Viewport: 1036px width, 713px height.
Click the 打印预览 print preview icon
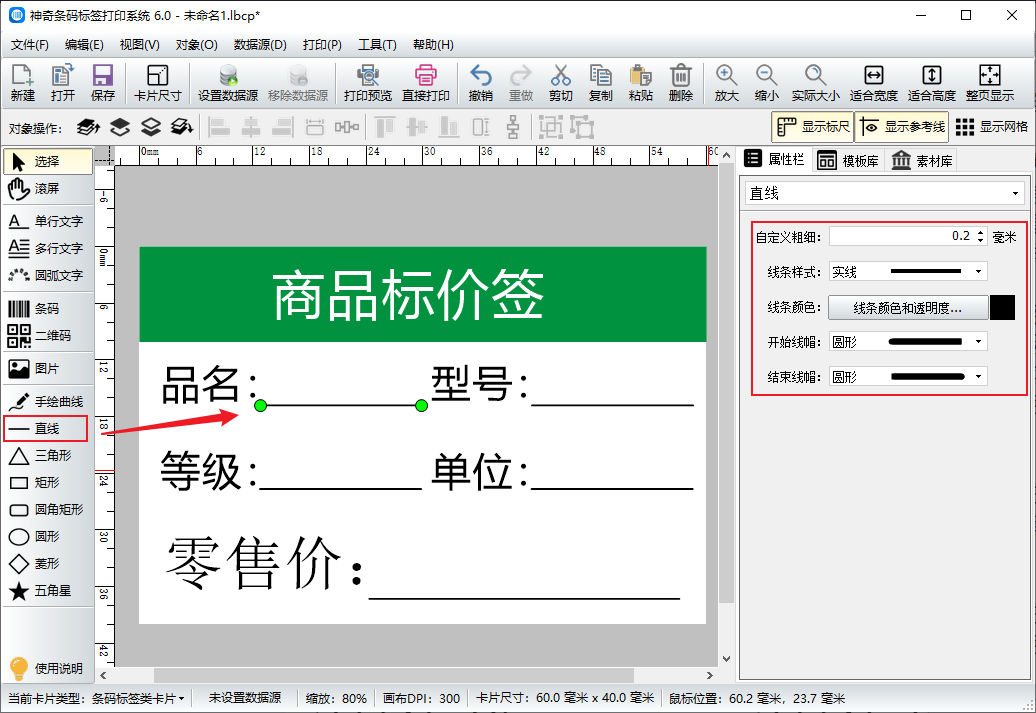coord(367,83)
